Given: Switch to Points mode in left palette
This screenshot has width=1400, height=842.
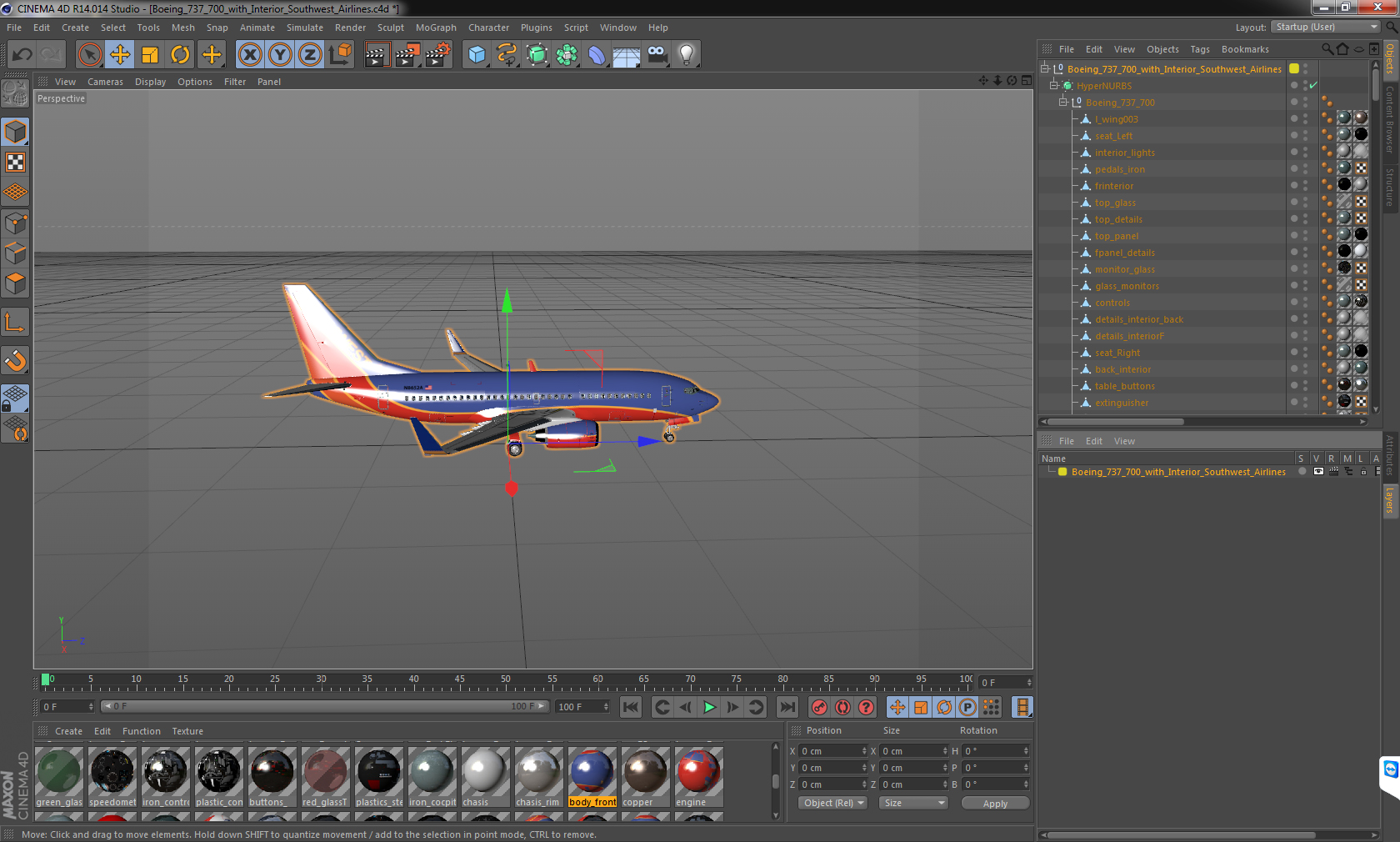Looking at the screenshot, I should click(15, 223).
